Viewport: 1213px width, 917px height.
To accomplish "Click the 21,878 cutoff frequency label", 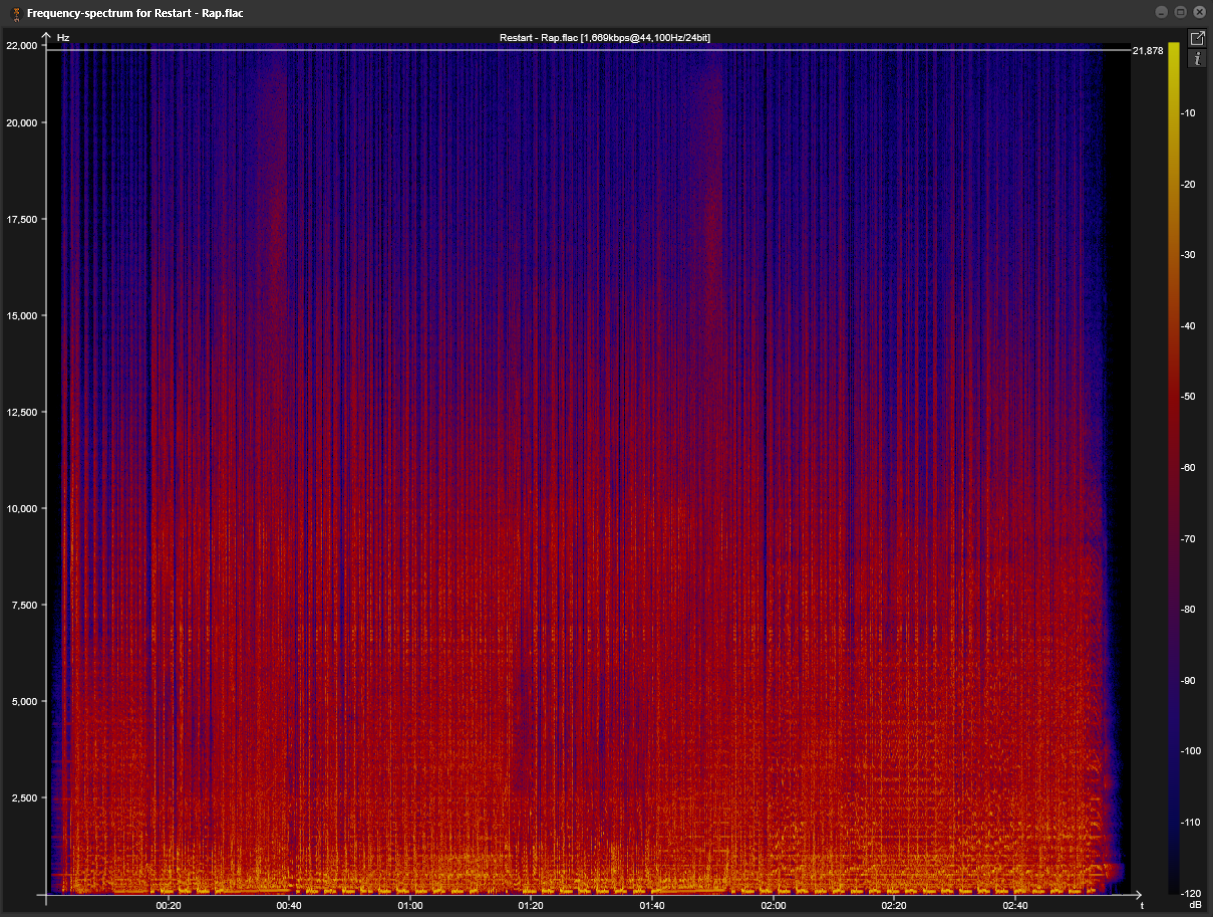I will click(1147, 51).
